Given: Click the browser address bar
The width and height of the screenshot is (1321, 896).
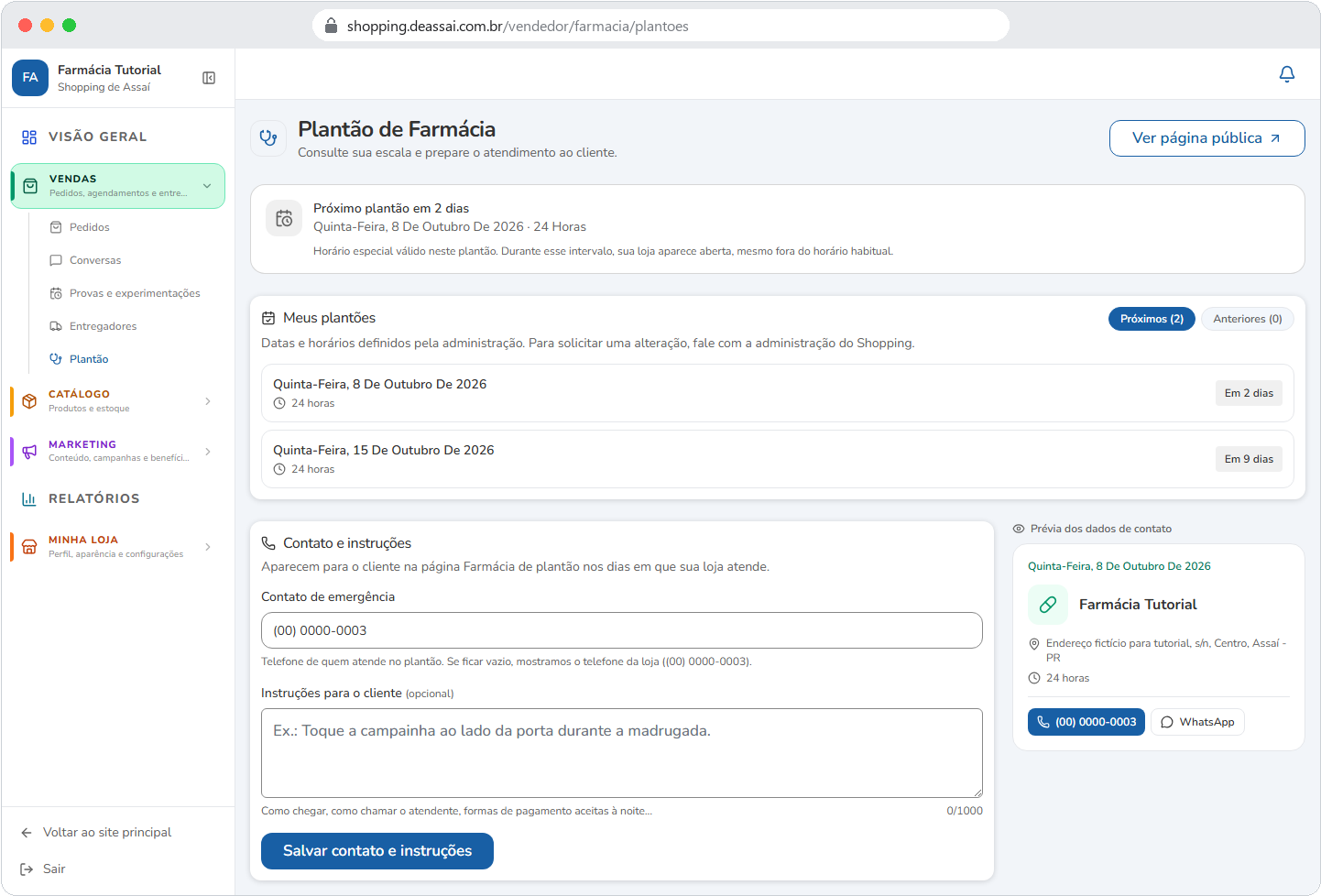Looking at the screenshot, I should [x=660, y=26].
